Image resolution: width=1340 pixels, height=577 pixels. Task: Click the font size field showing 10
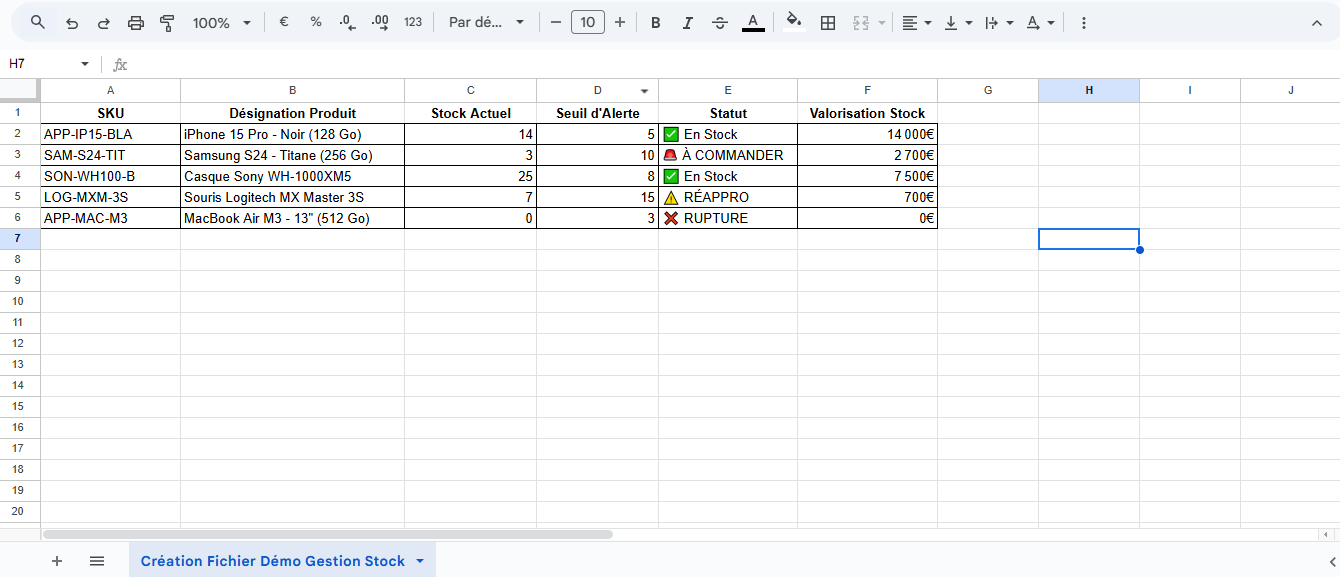coord(588,22)
